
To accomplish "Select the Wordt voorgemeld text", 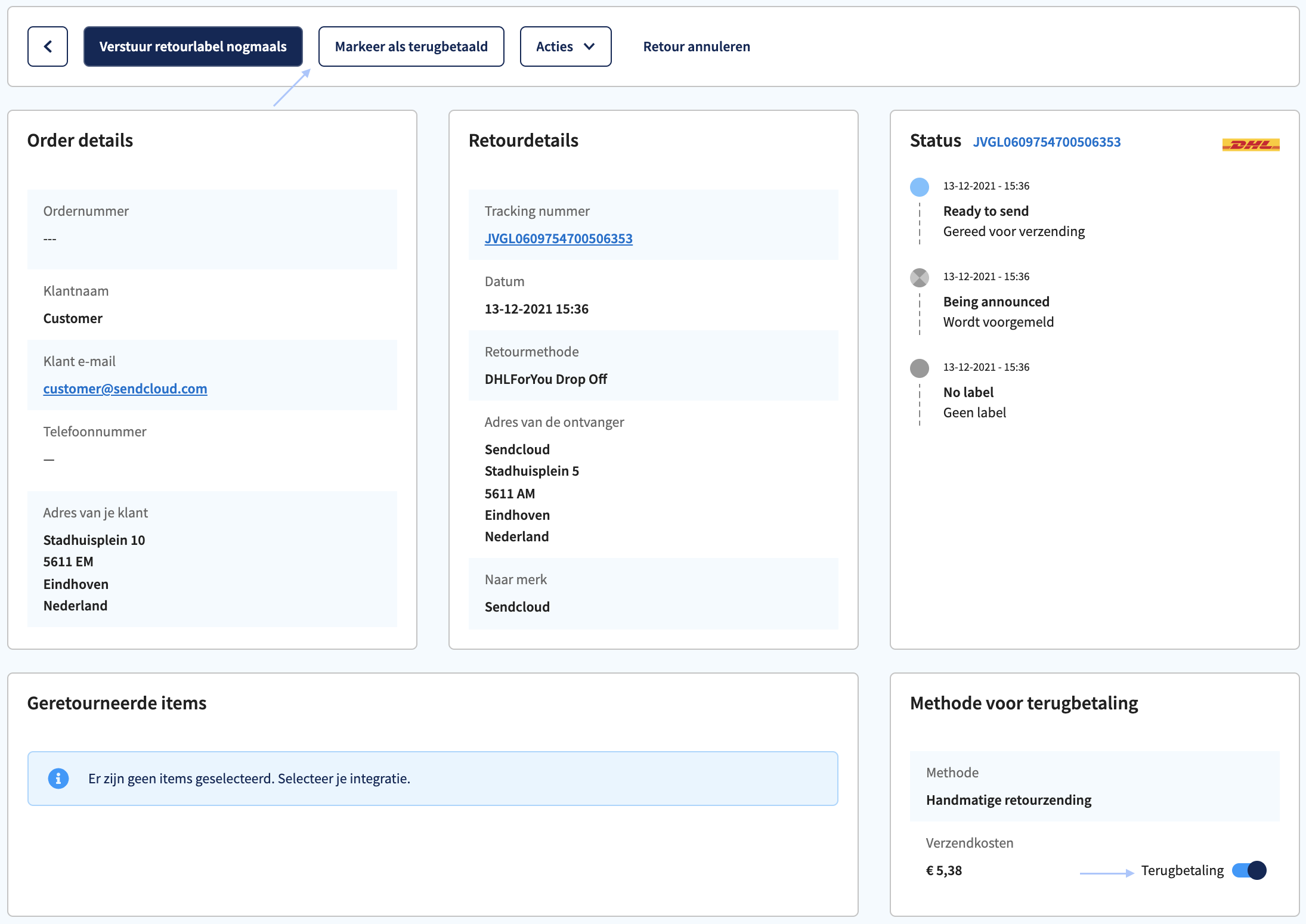I will (998, 322).
